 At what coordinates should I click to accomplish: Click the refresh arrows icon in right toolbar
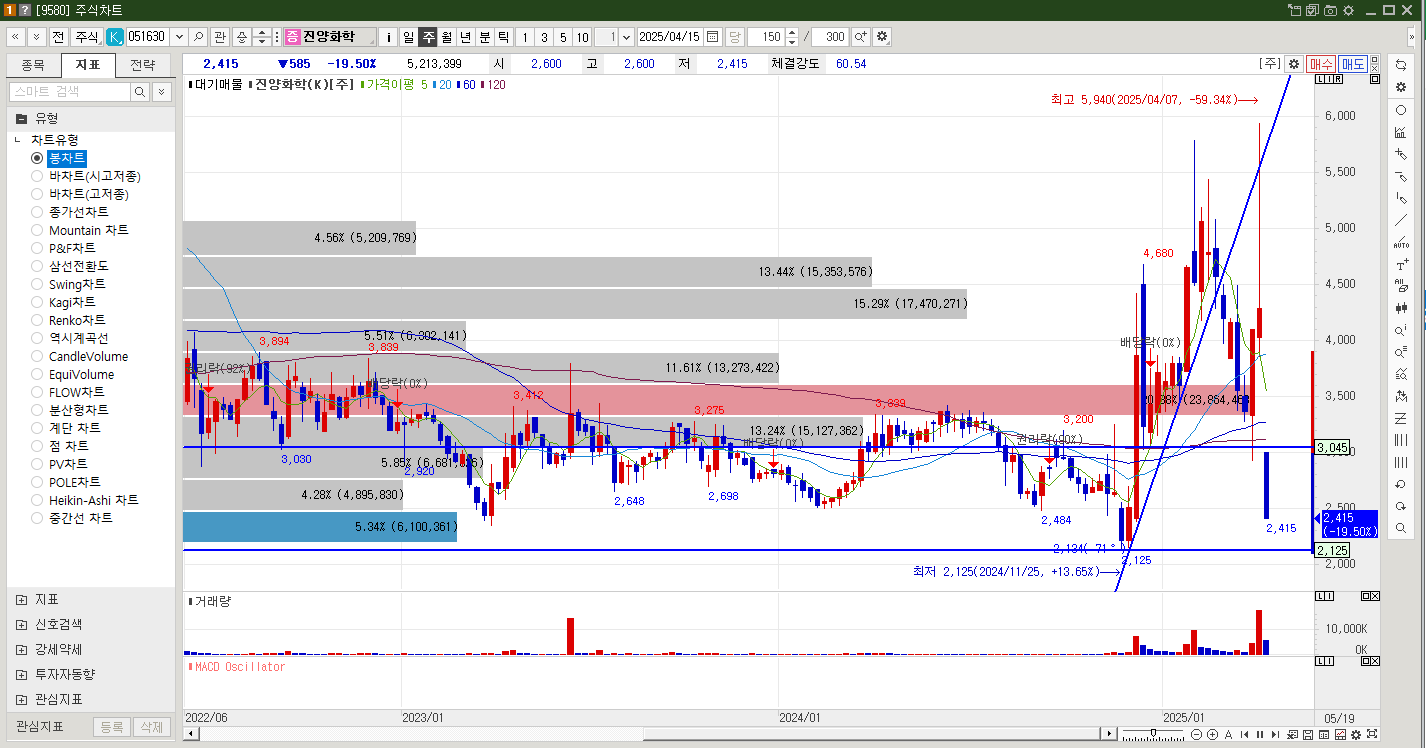point(1401,65)
